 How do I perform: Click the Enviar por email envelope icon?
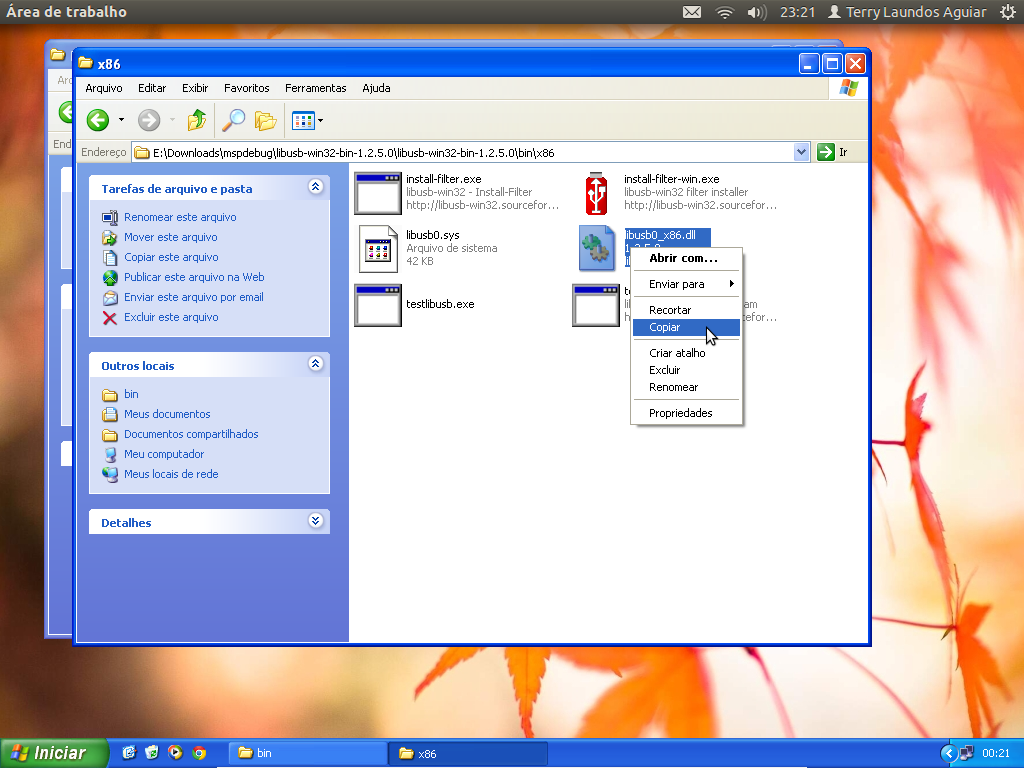pyautogui.click(x=110, y=298)
